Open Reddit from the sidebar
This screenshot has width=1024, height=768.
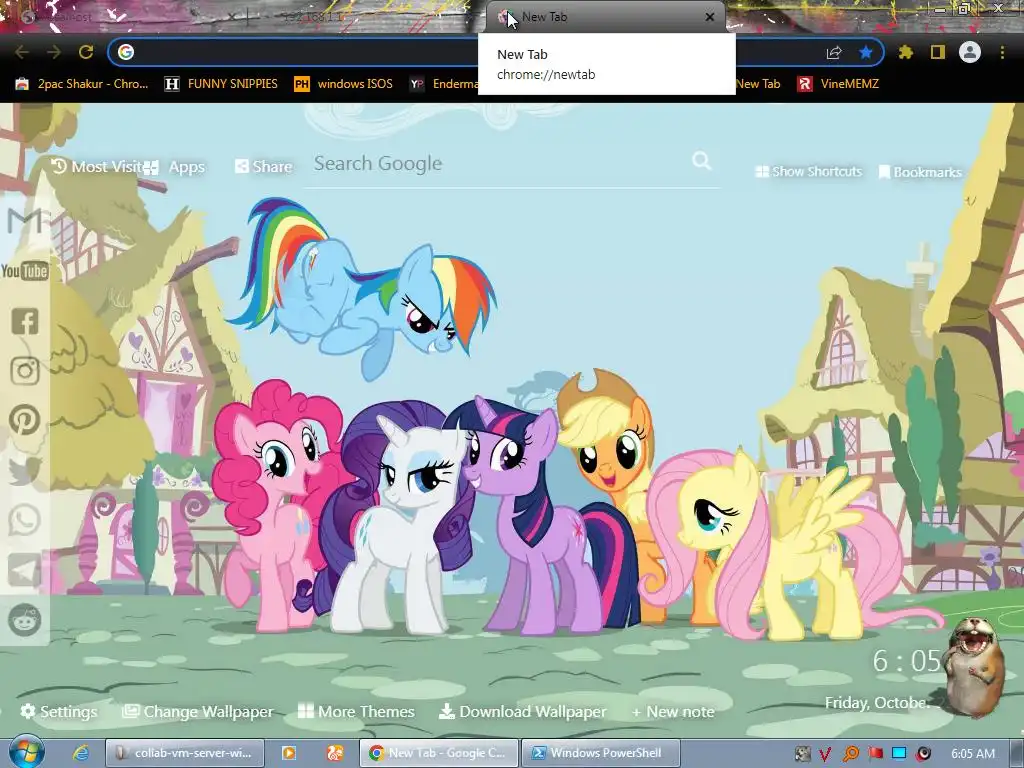(25, 620)
